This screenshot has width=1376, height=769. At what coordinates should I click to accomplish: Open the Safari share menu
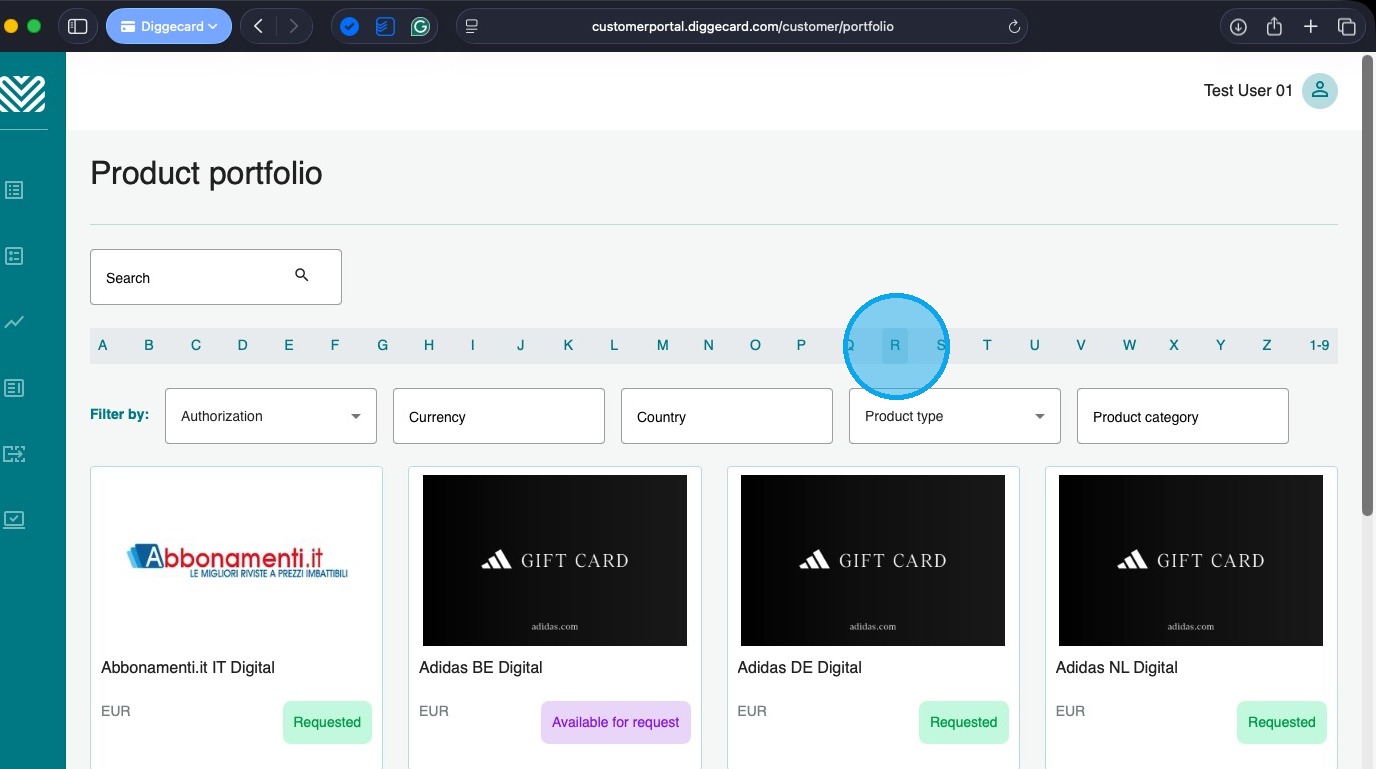tap(1274, 27)
